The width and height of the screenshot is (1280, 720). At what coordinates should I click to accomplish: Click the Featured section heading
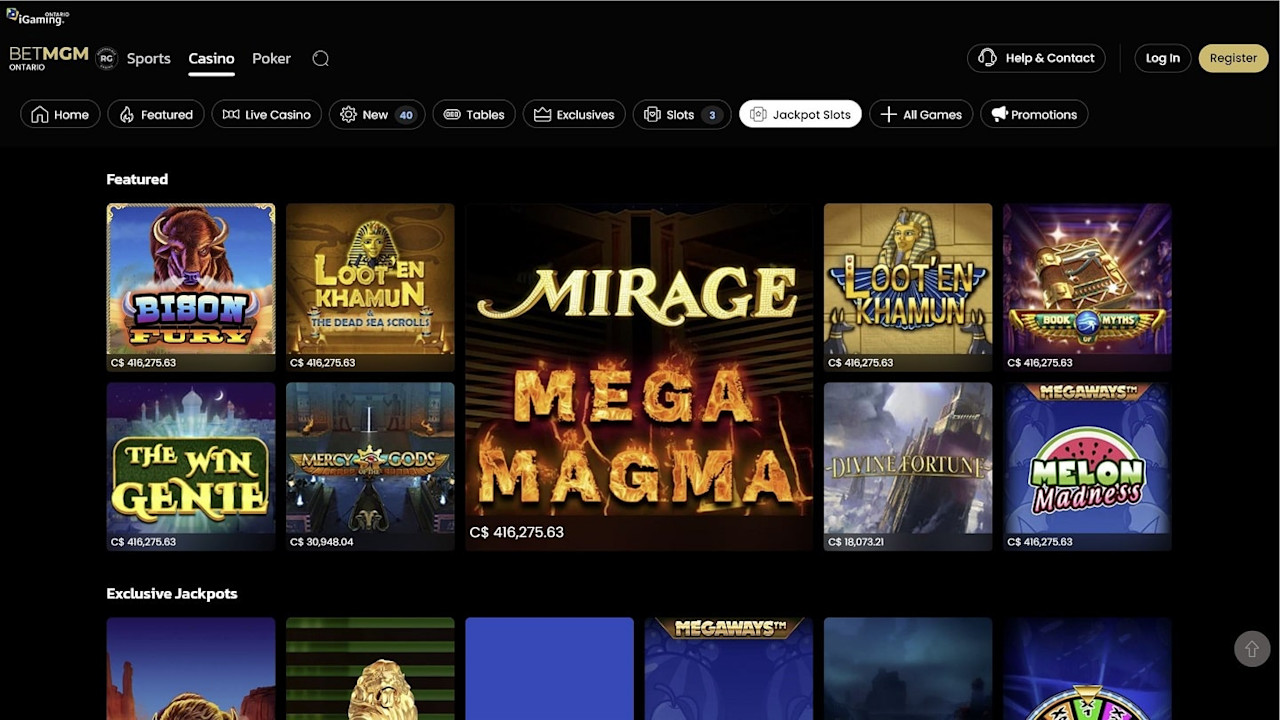(137, 179)
